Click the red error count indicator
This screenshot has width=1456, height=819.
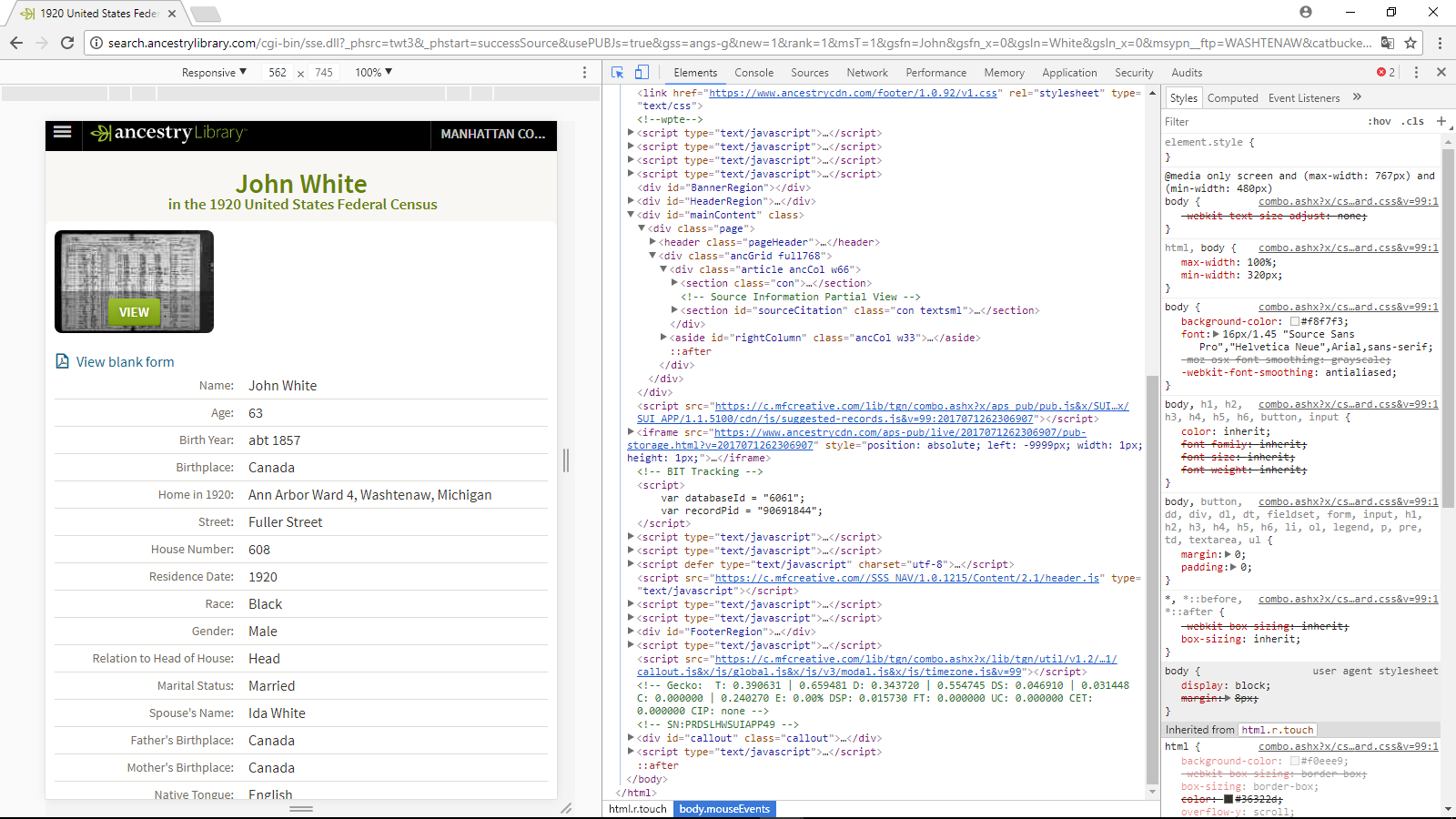pyautogui.click(x=1385, y=73)
